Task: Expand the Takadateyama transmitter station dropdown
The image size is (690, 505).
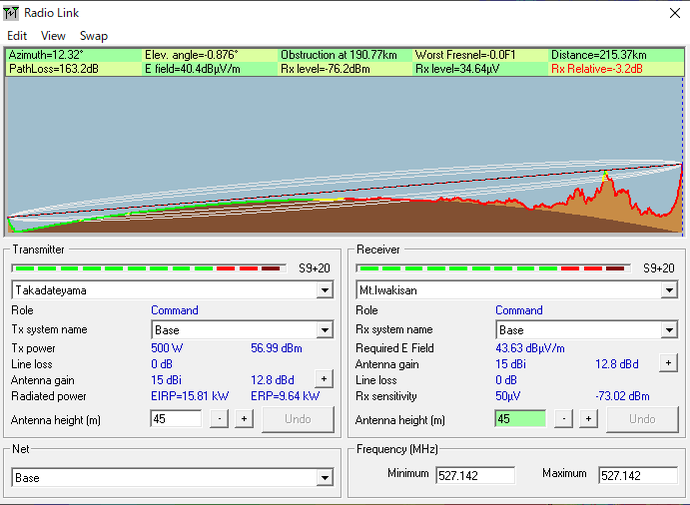Action: pyautogui.click(x=325, y=290)
